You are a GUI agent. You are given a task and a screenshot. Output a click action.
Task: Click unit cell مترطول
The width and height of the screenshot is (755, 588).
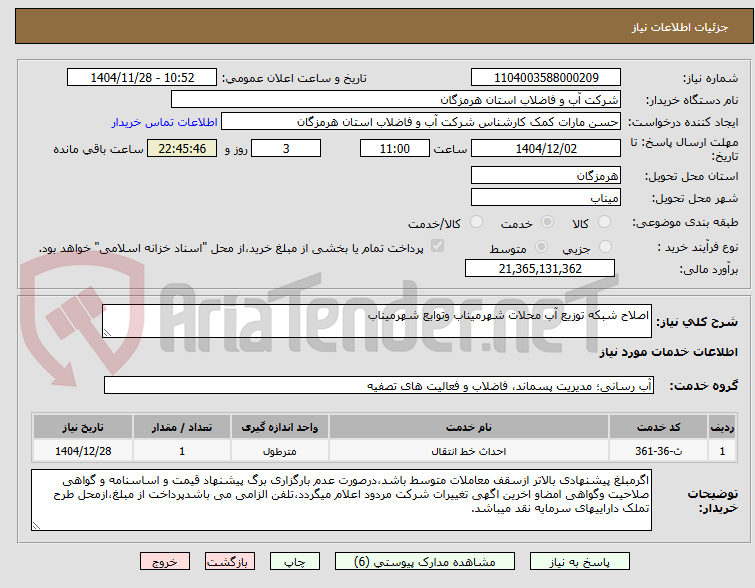point(279,451)
